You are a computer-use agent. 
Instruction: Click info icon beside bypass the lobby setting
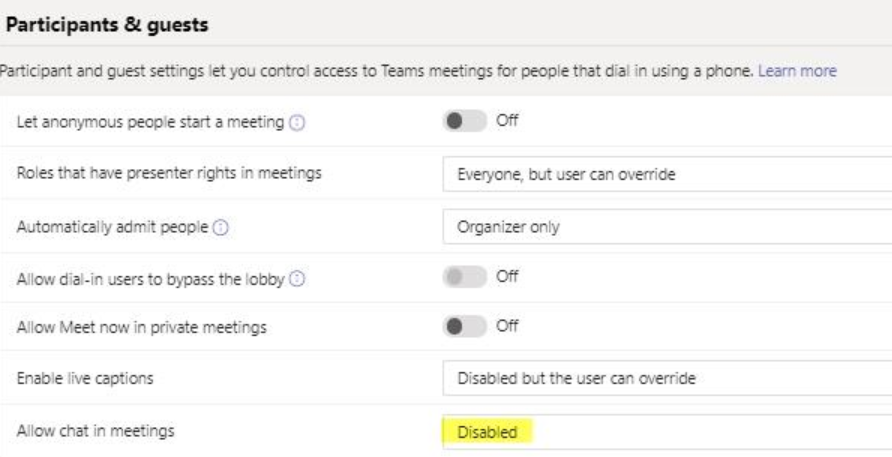297,279
